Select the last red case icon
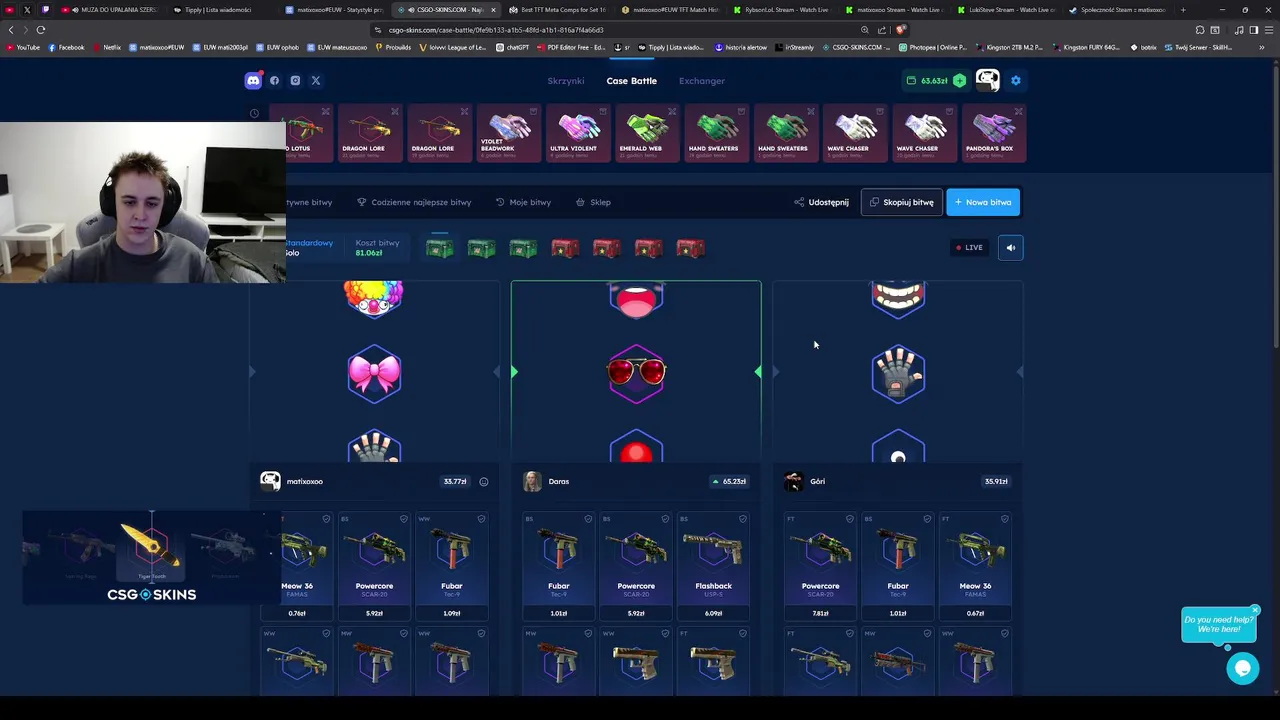1280x720 pixels. tap(690, 248)
